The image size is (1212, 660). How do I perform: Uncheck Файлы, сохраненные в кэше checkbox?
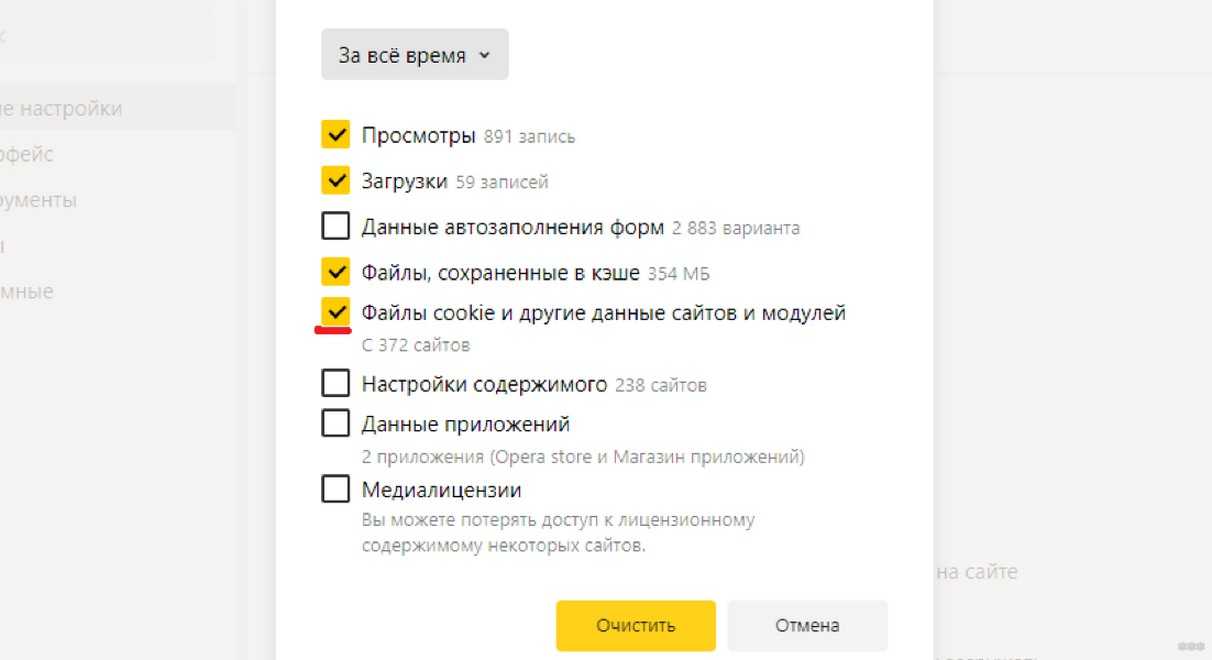pos(336,272)
